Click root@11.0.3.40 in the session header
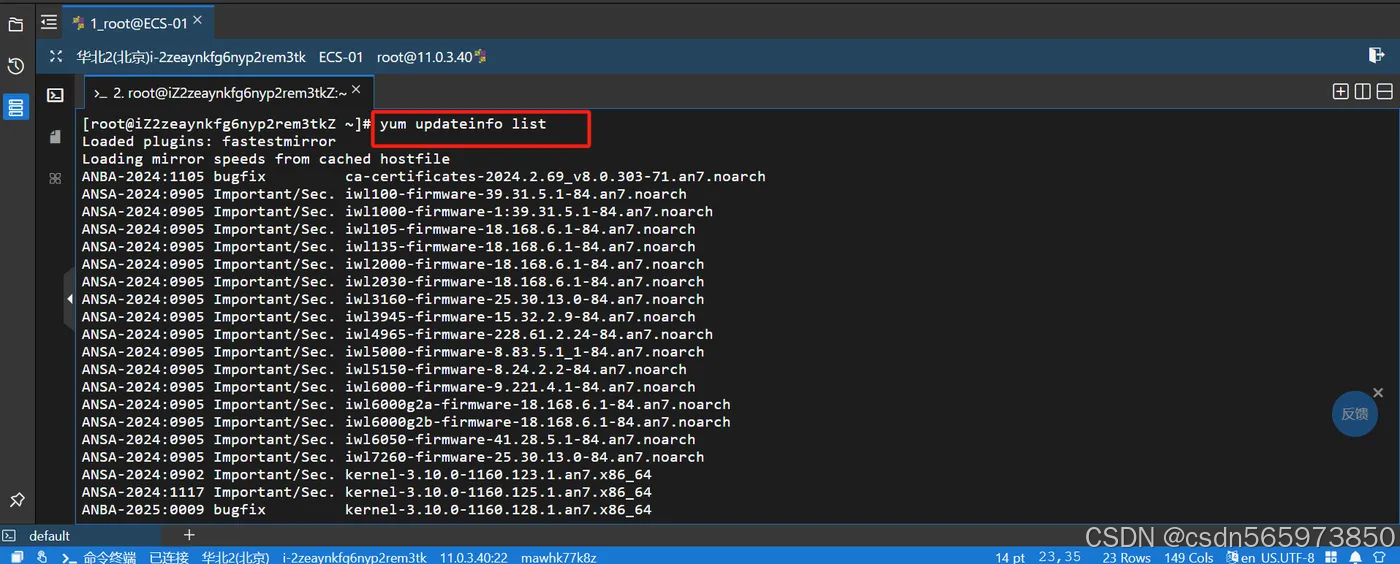The image size is (1400, 564). [x=424, y=57]
